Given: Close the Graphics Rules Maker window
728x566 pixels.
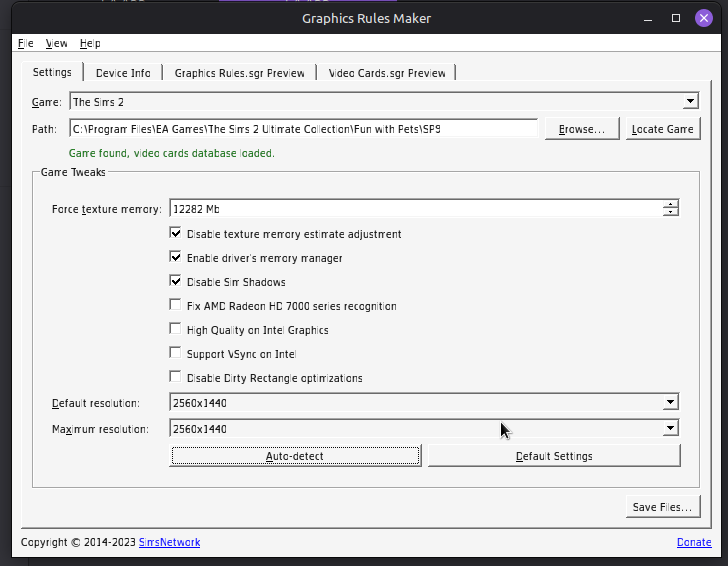Looking at the screenshot, I should click(704, 18).
